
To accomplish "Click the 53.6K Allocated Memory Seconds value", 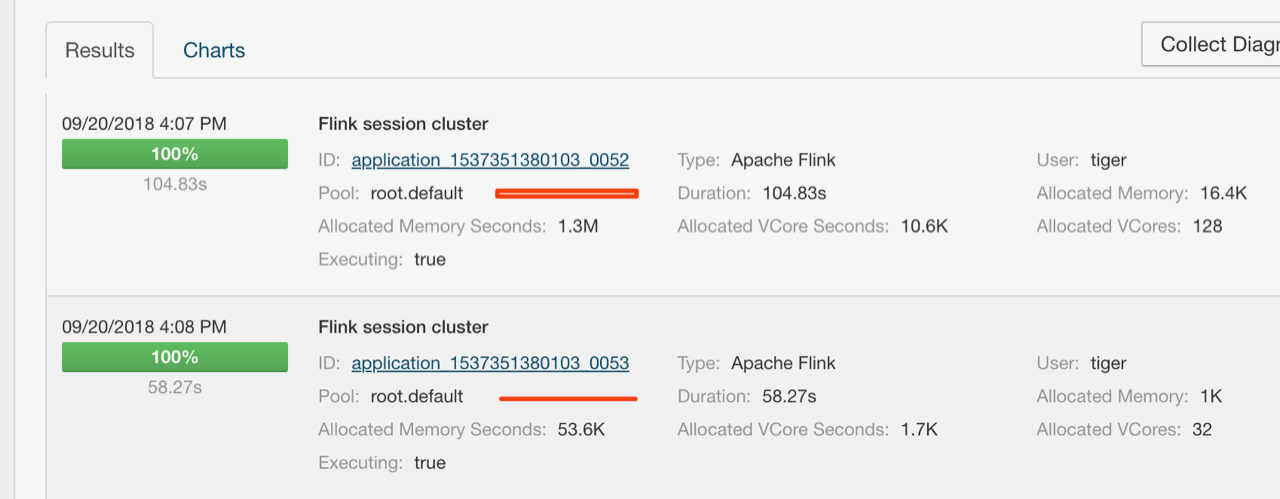I will tap(581, 429).
